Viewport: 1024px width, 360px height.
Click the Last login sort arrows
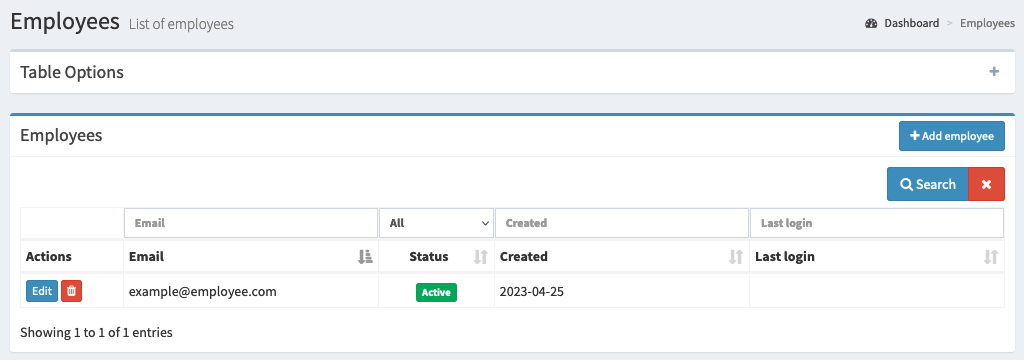(x=991, y=257)
